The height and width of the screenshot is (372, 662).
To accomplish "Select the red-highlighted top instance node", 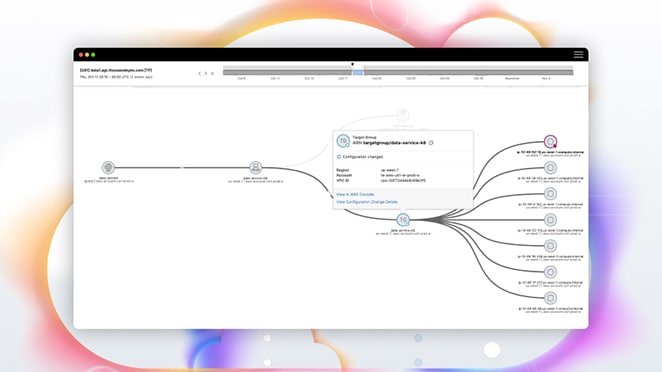I will 550,141.
